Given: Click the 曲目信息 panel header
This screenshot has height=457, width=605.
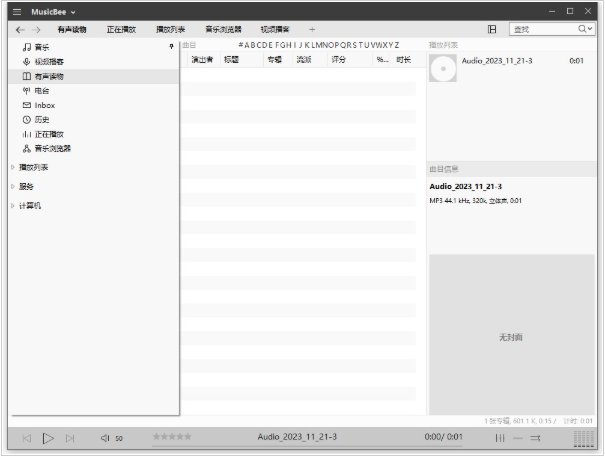Looking at the screenshot, I should tap(444, 169).
